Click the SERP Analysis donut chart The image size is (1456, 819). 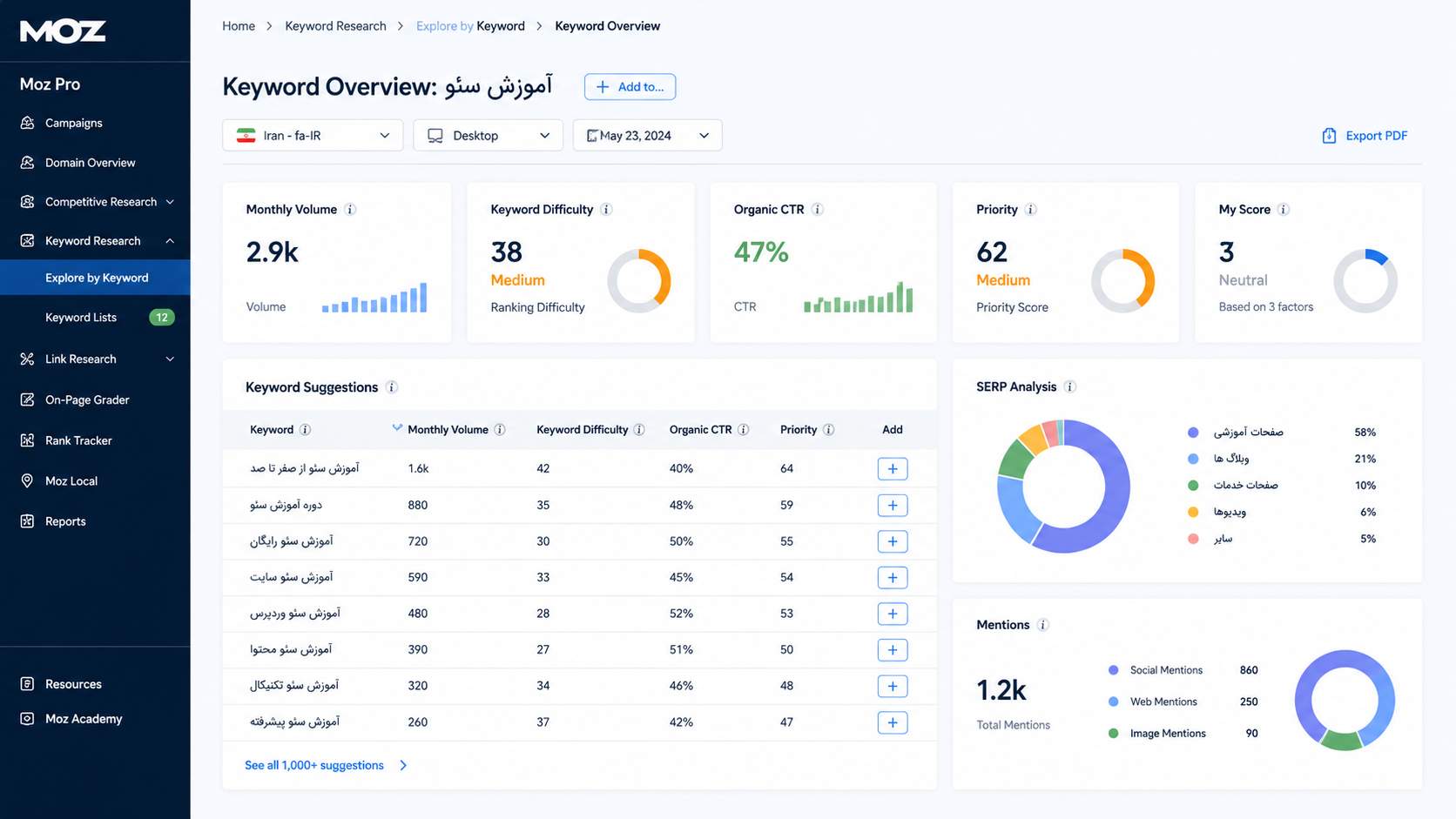coord(1063,487)
